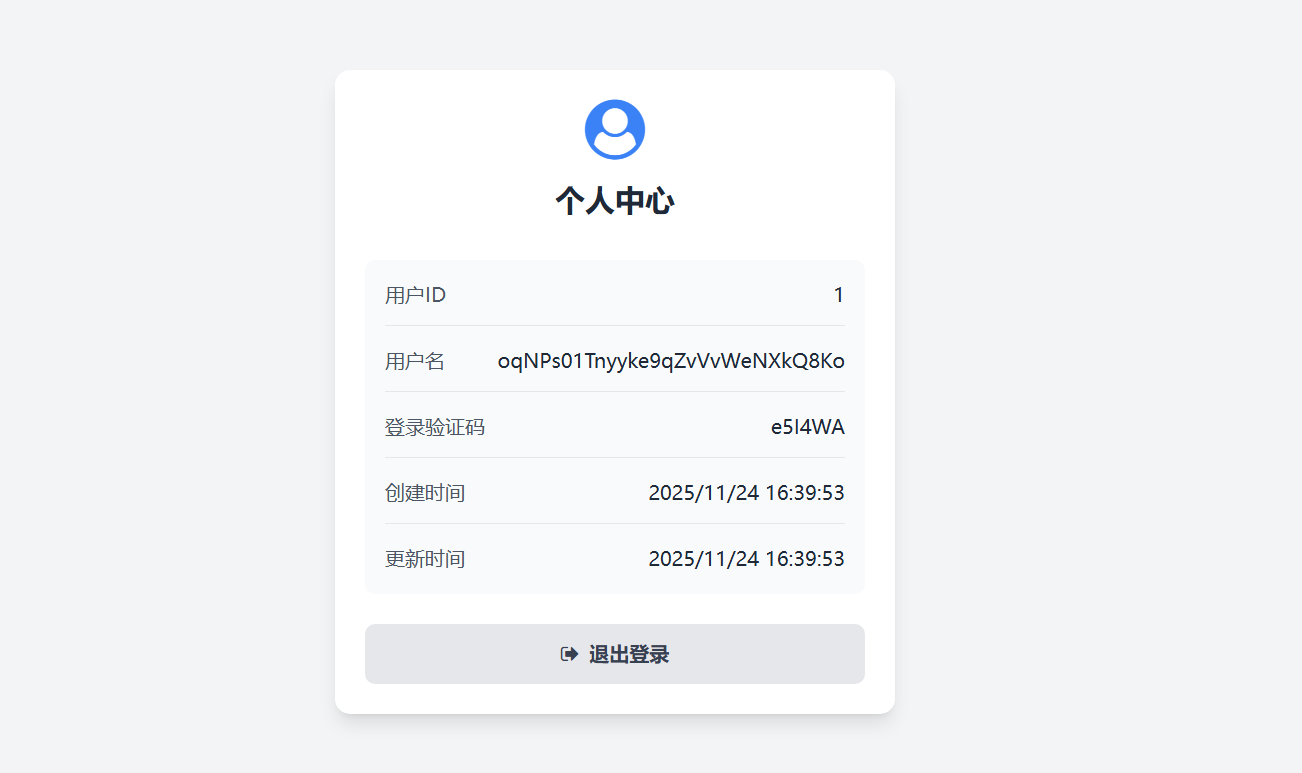The image size is (1302, 773).
Task: Click the 更新时间 label
Action: tap(425, 559)
